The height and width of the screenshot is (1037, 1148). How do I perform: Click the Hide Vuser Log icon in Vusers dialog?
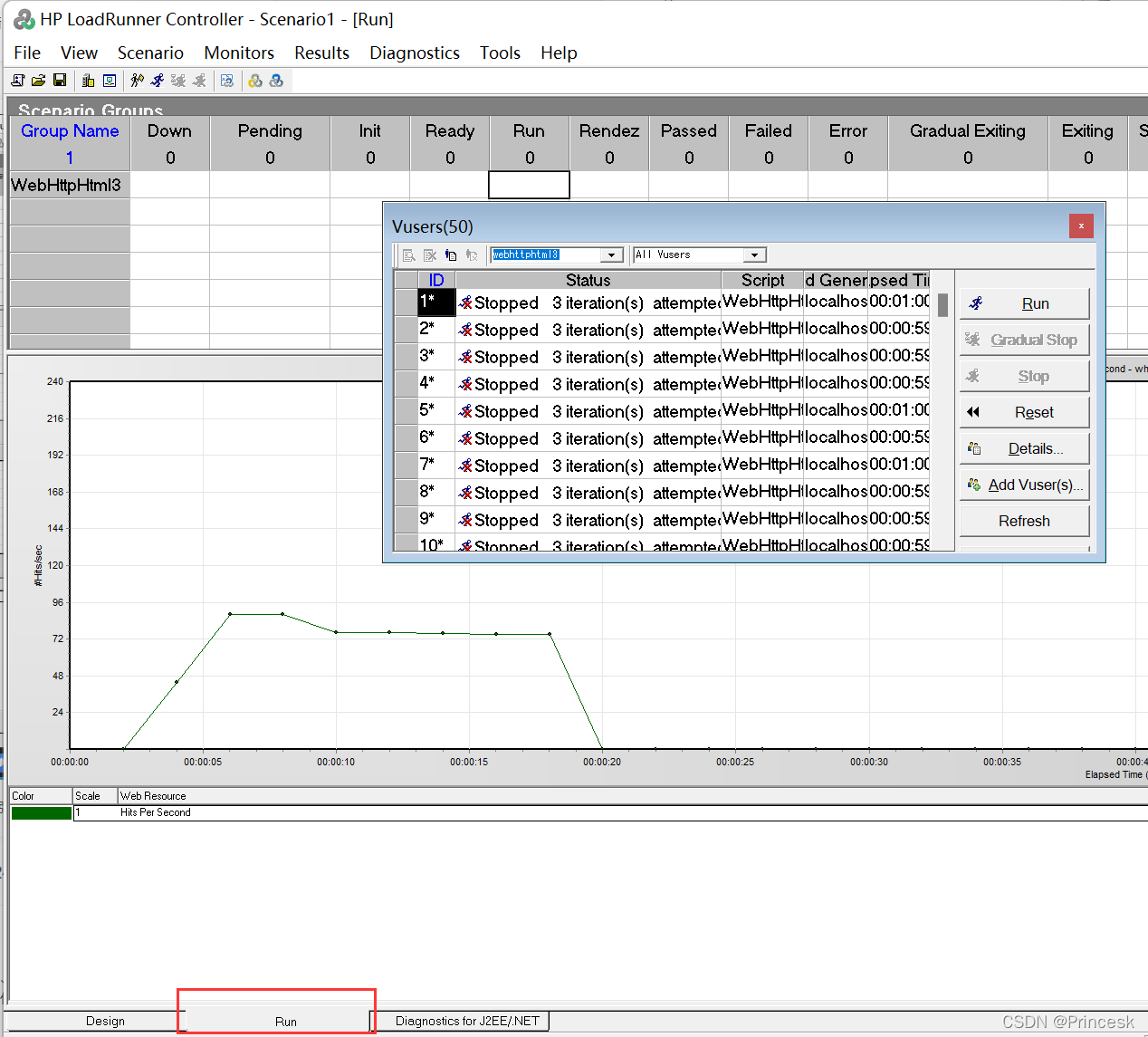click(430, 255)
